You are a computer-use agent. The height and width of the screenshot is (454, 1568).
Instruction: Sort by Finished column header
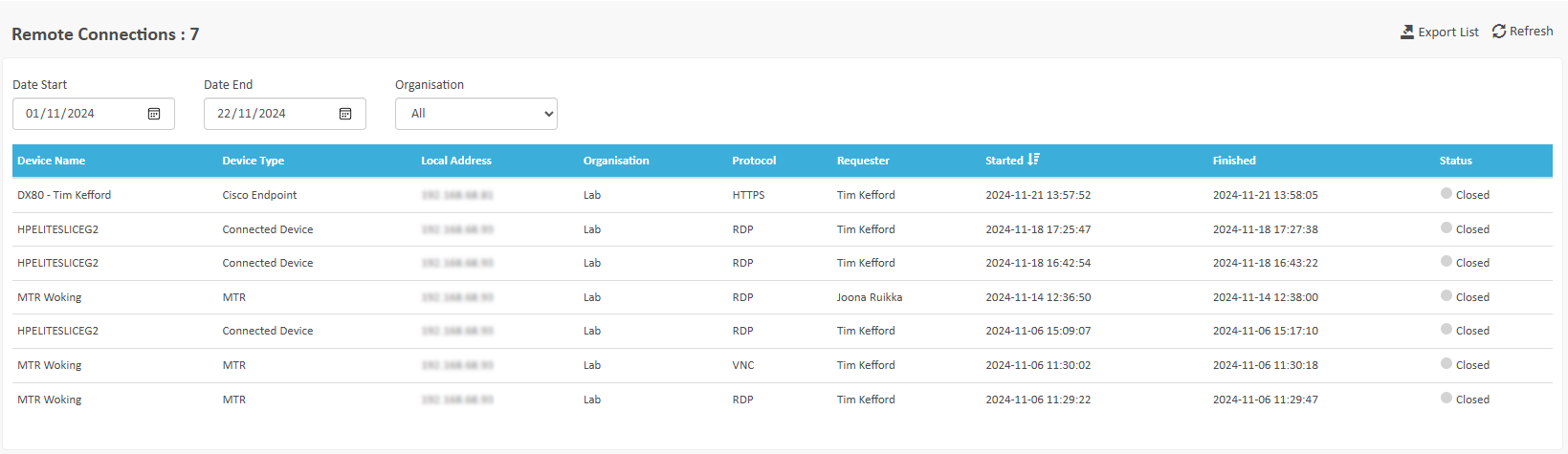(x=1234, y=161)
